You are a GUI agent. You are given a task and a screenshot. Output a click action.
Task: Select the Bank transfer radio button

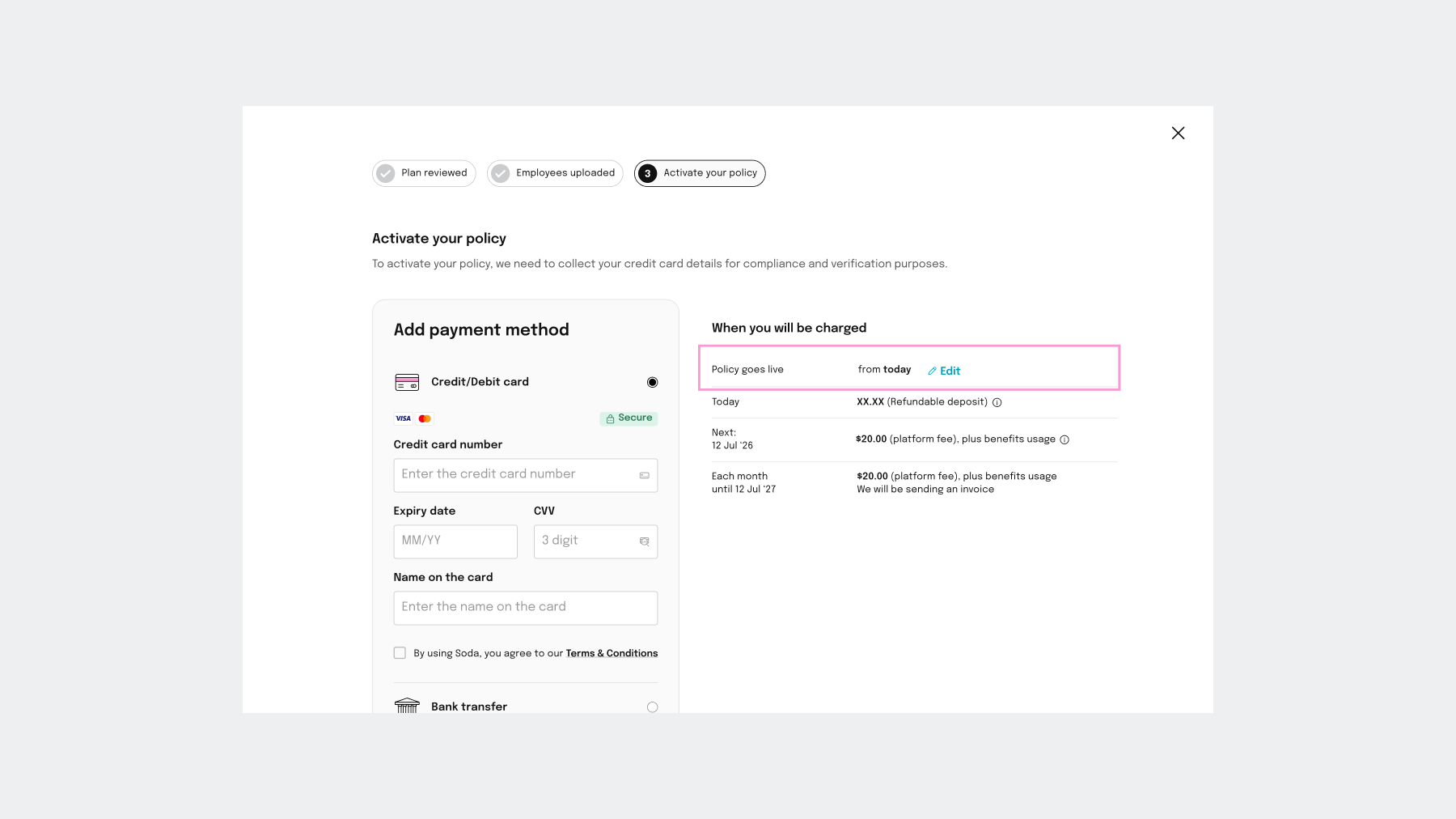tap(653, 707)
